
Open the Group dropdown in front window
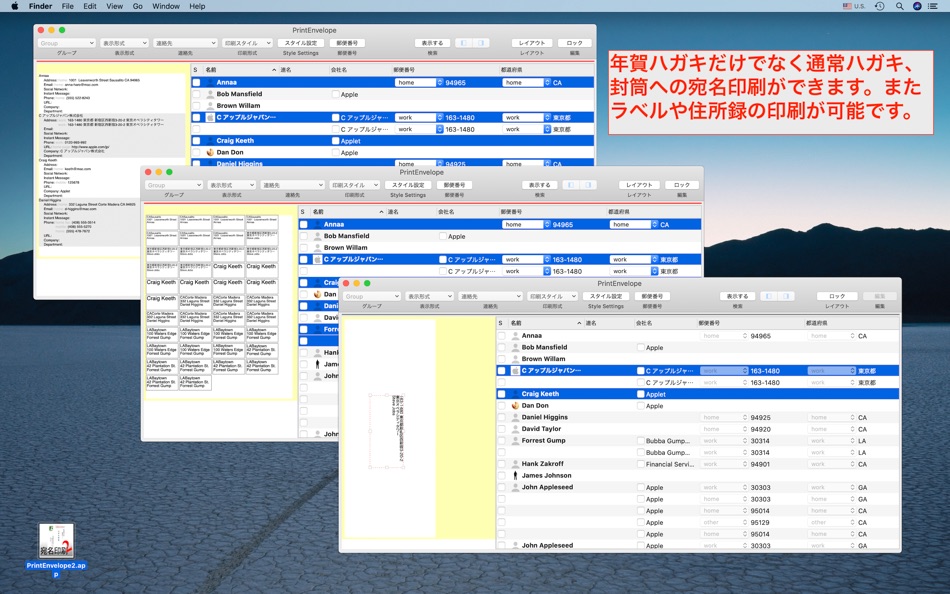[x=370, y=296]
